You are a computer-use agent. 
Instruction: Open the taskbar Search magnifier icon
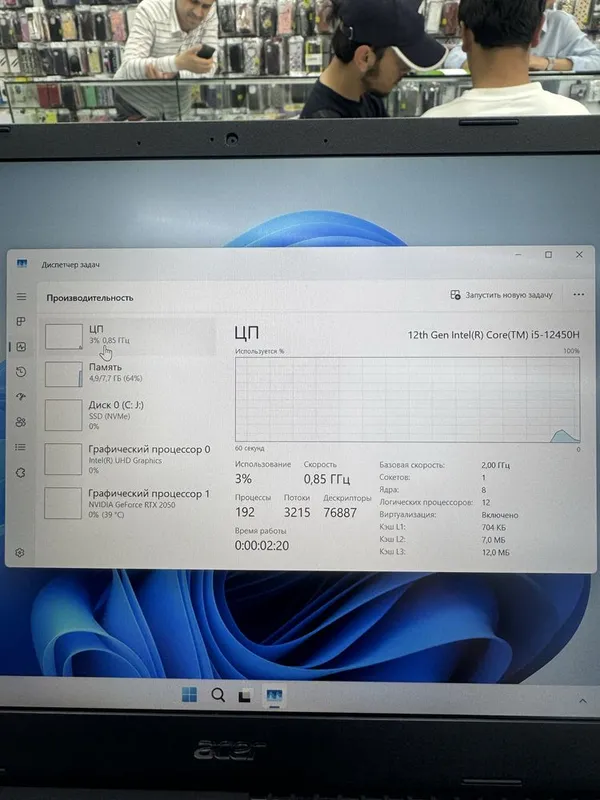click(x=218, y=695)
